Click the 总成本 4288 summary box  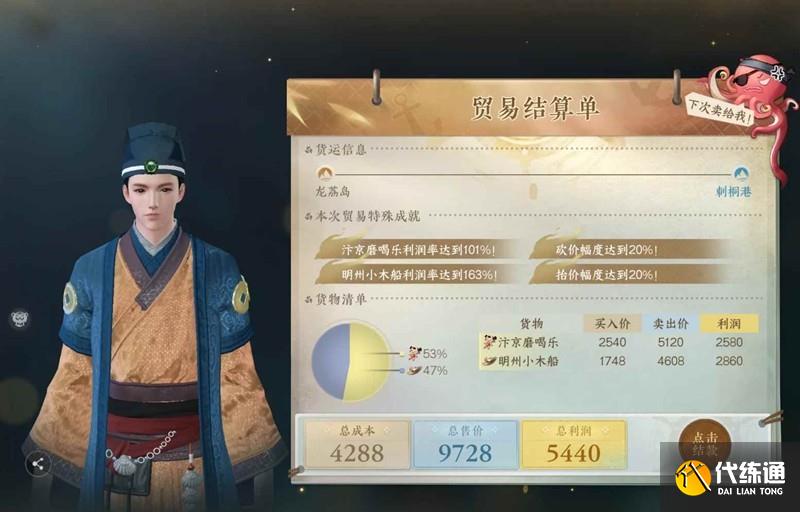[x=357, y=445]
